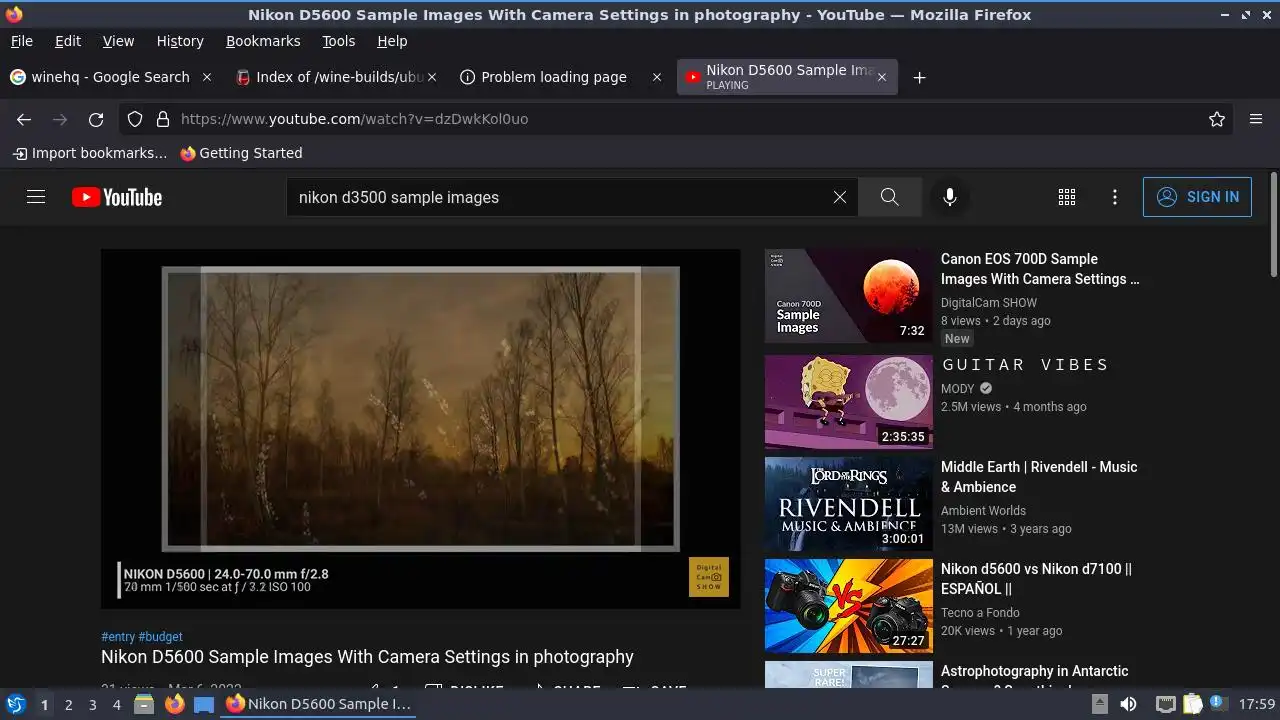
Task: Open the Ambient Worlds channel link
Action: pyautogui.click(x=983, y=511)
